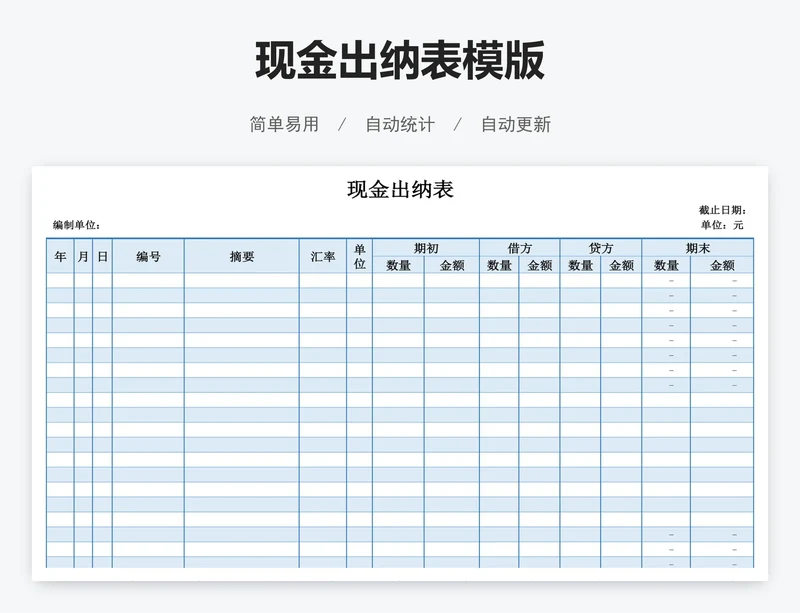Click the page title 现金出纳表模版

point(400,61)
